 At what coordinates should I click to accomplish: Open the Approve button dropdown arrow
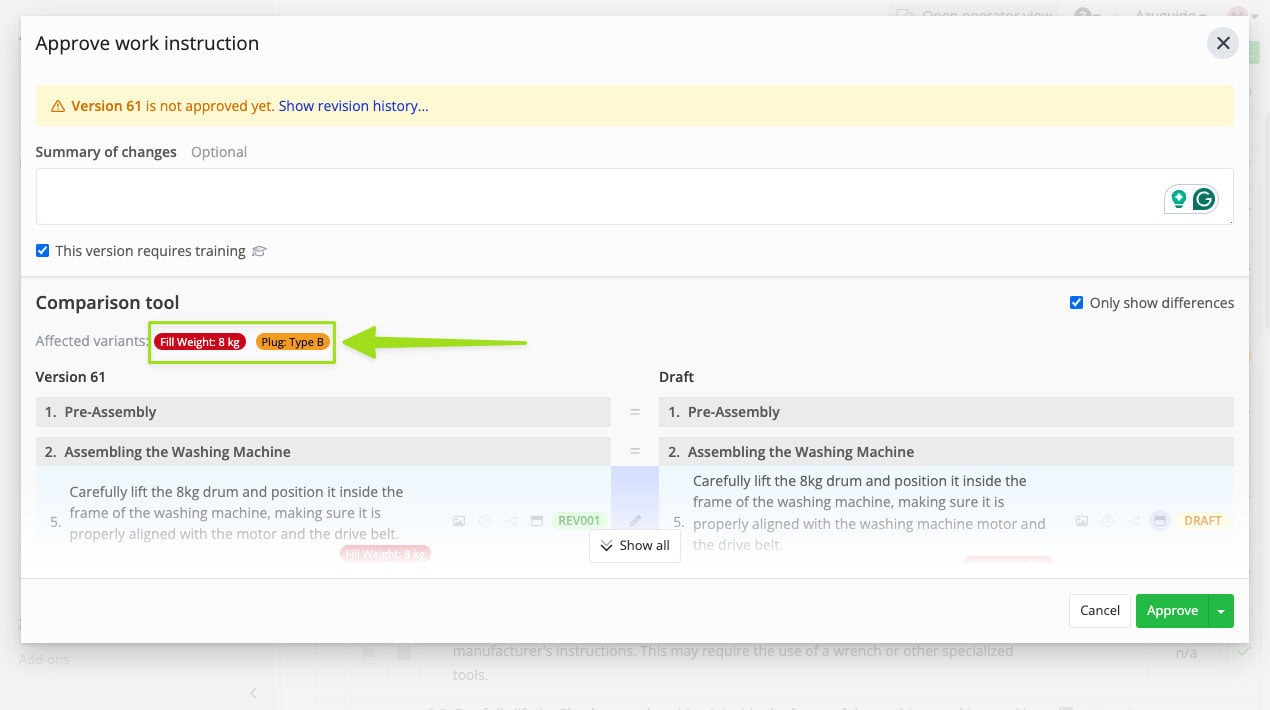pos(1221,610)
